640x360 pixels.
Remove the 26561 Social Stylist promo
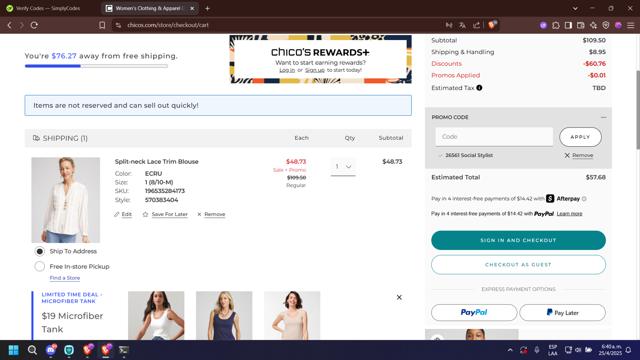(x=579, y=155)
